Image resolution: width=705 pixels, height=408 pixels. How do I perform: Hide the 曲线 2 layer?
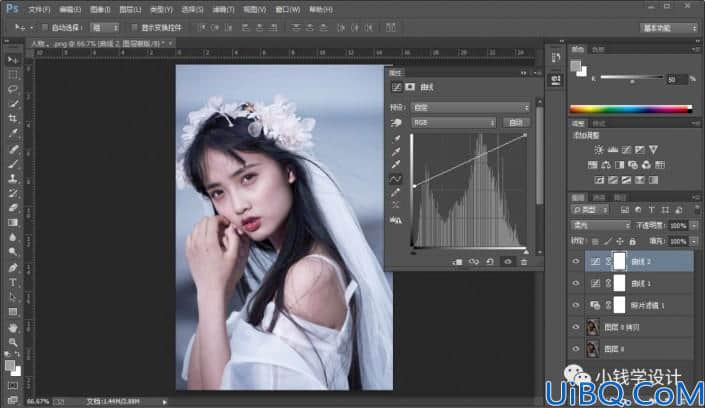(x=576, y=261)
